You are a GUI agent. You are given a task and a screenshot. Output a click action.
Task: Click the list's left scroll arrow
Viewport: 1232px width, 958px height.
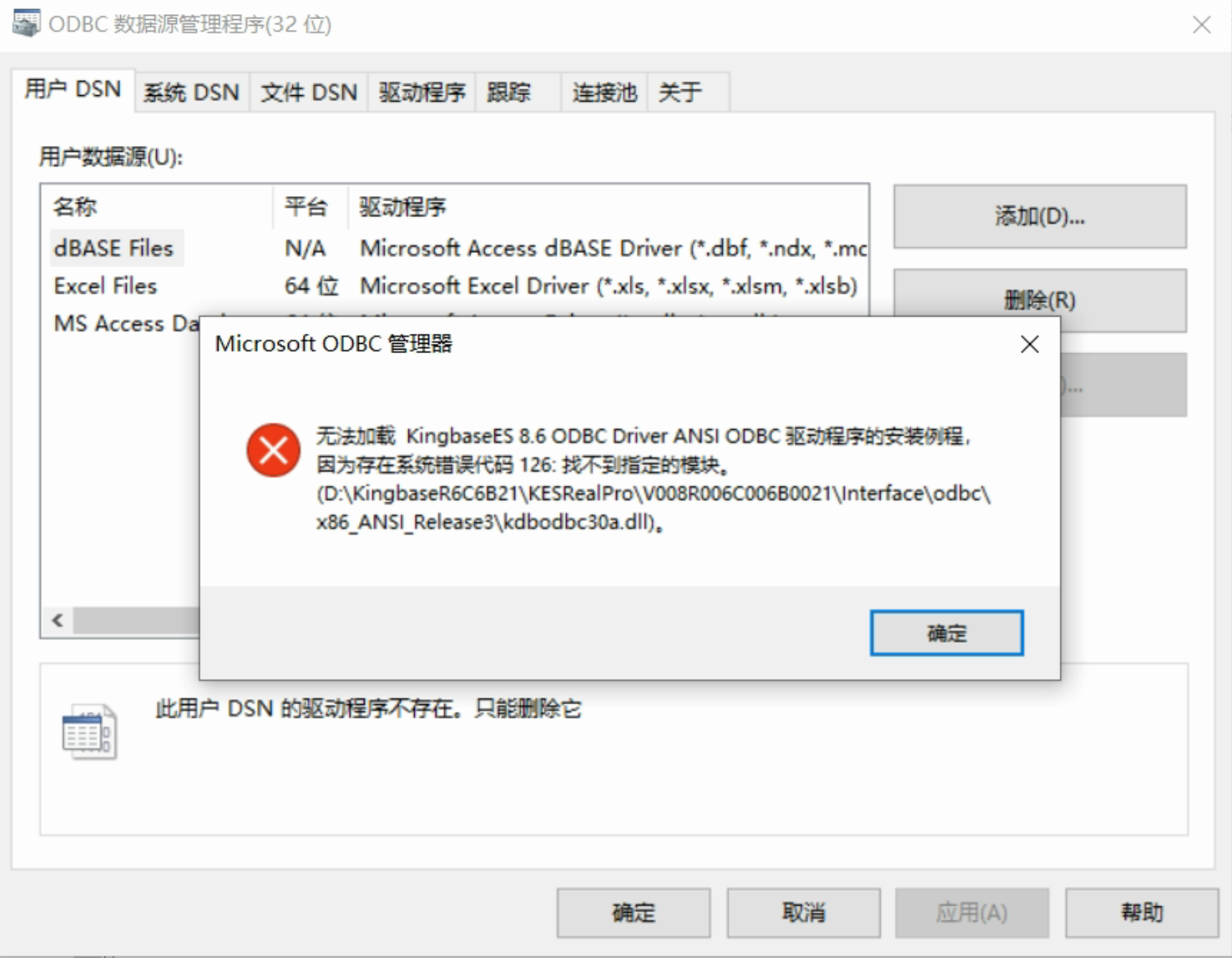click(58, 620)
